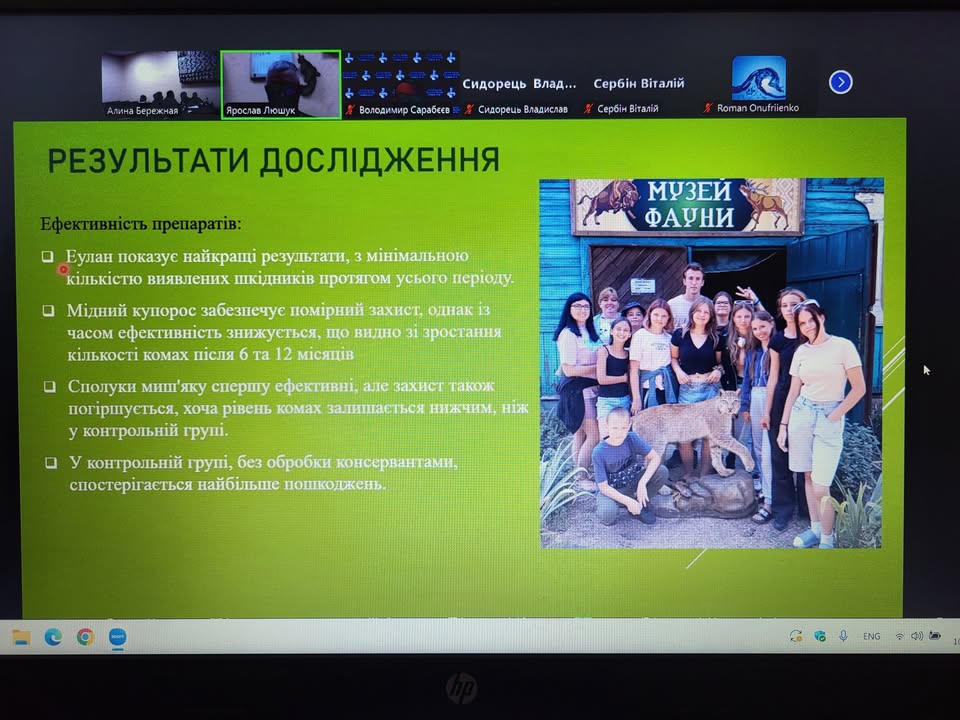Screen dimensions: 960x720
Task: Click the bullet text starting Сполуки миш'яку
Action: [298, 408]
